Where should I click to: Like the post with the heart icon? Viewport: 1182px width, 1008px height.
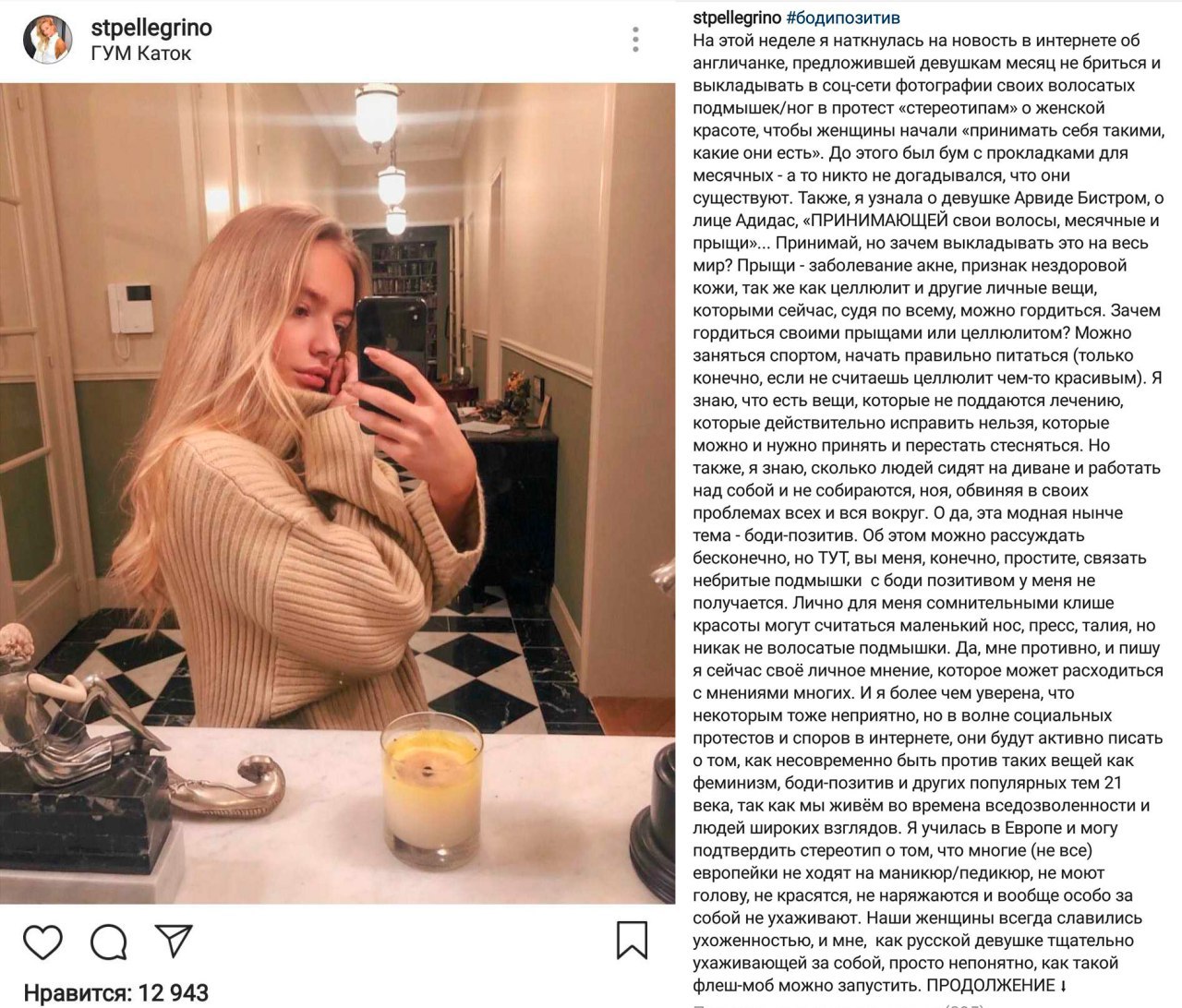tap(42, 940)
